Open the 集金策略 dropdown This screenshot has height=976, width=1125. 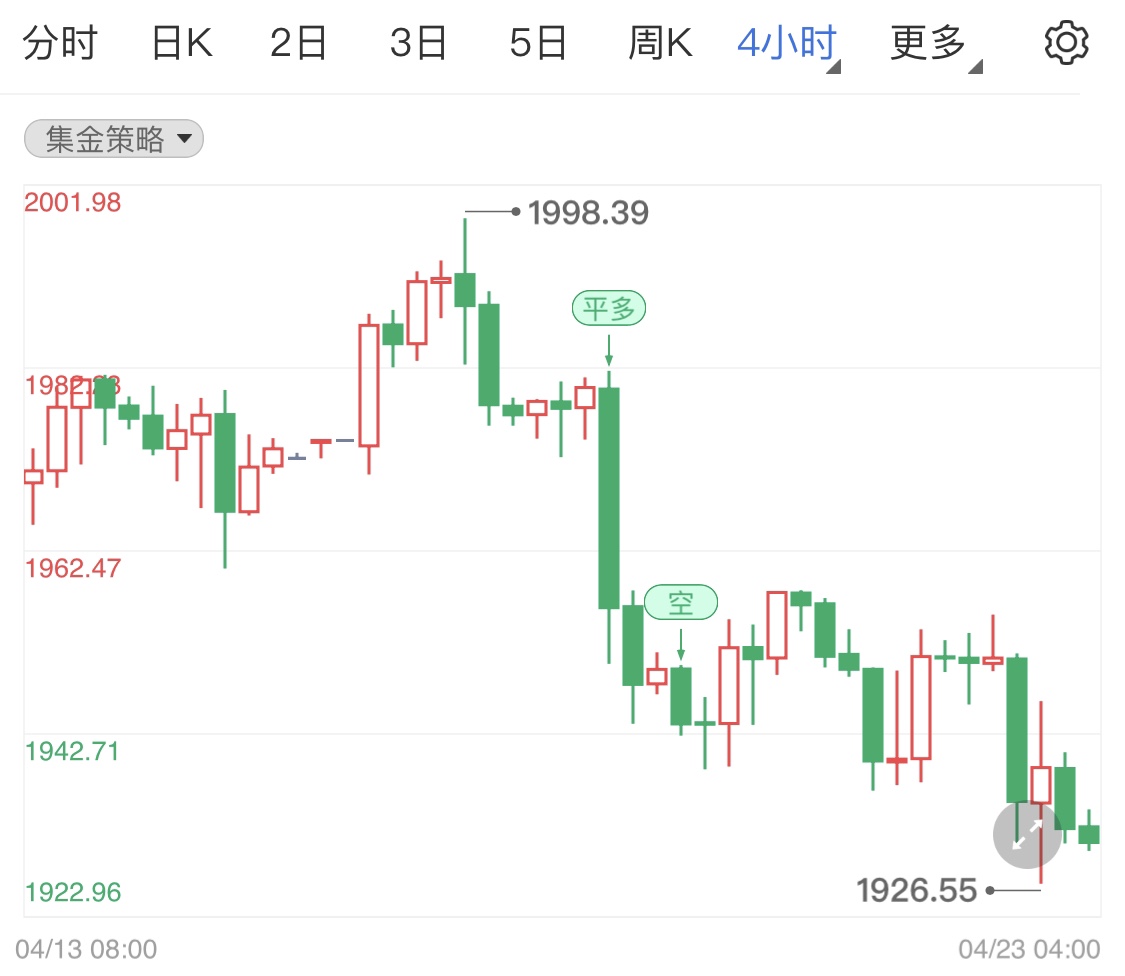click(112, 138)
